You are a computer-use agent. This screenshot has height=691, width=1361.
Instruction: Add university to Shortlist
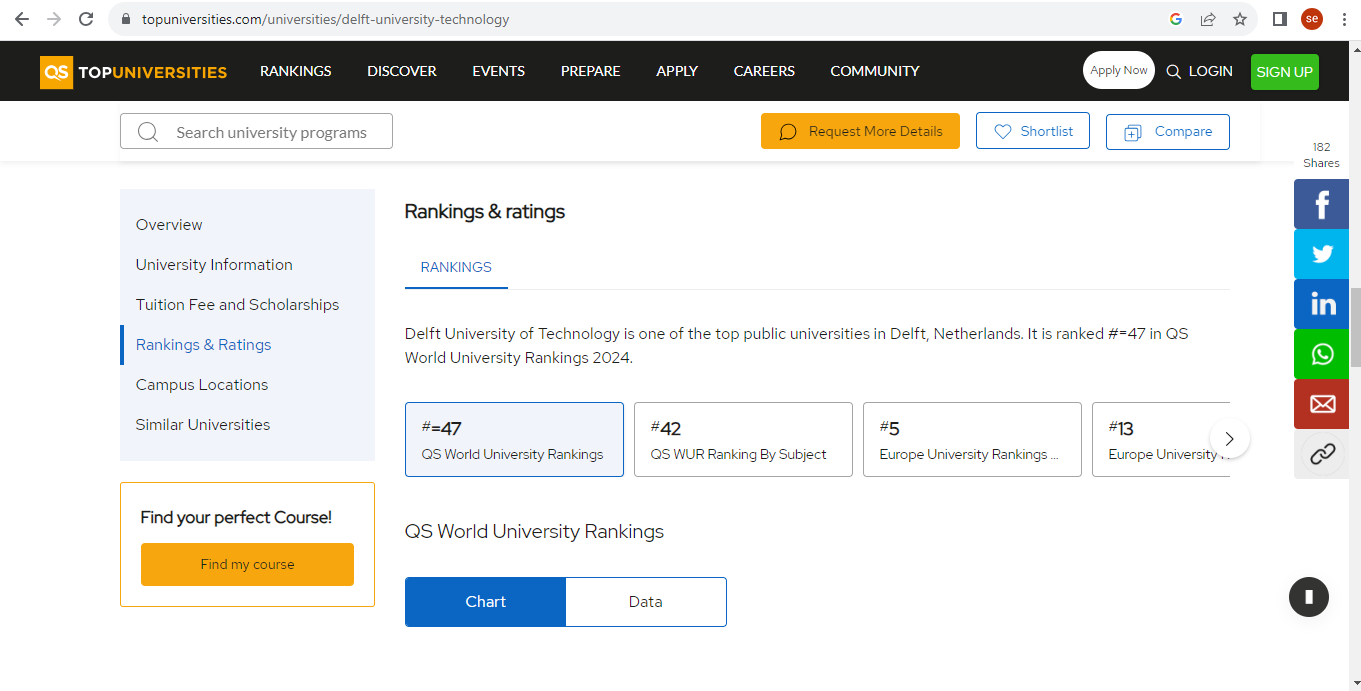point(1033,131)
